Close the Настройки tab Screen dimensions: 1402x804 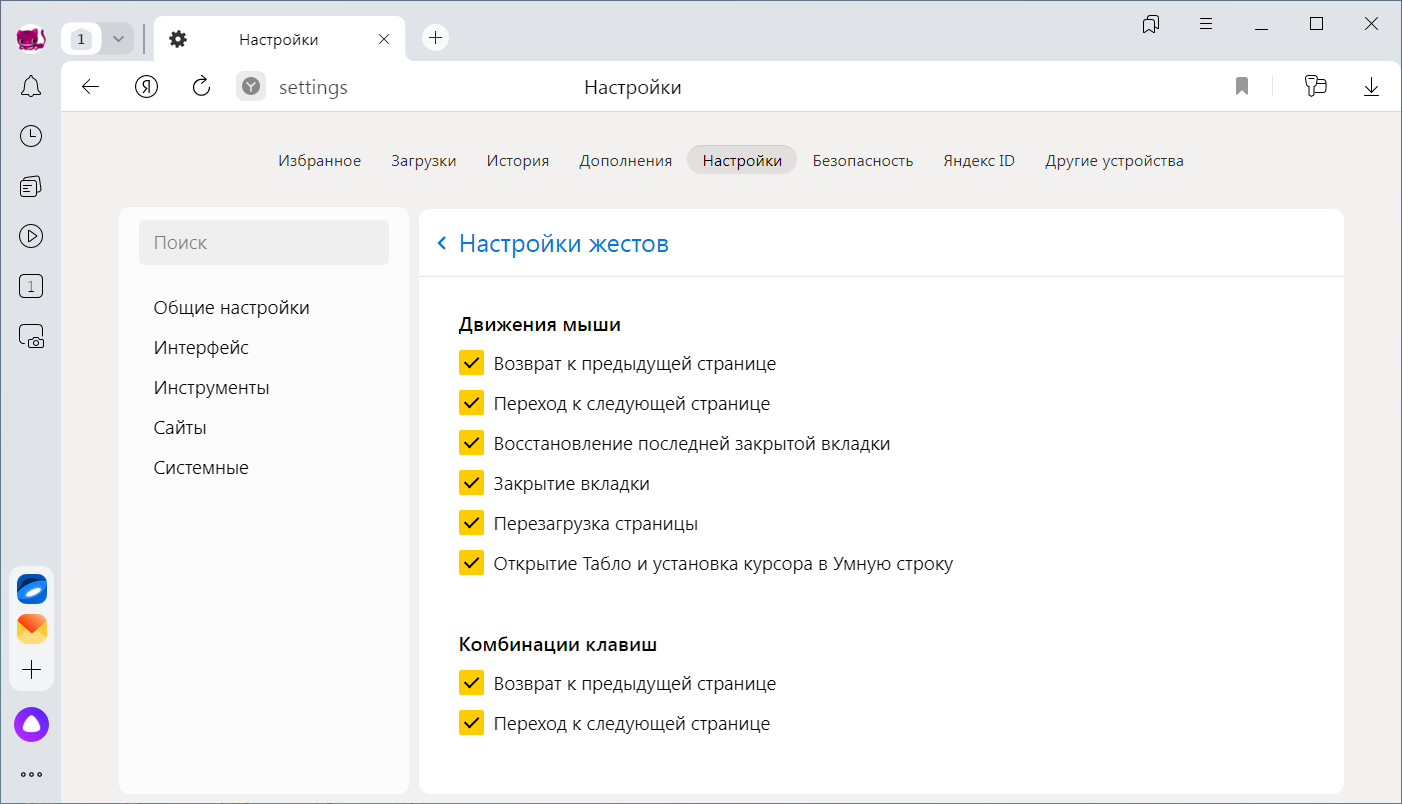click(x=384, y=39)
